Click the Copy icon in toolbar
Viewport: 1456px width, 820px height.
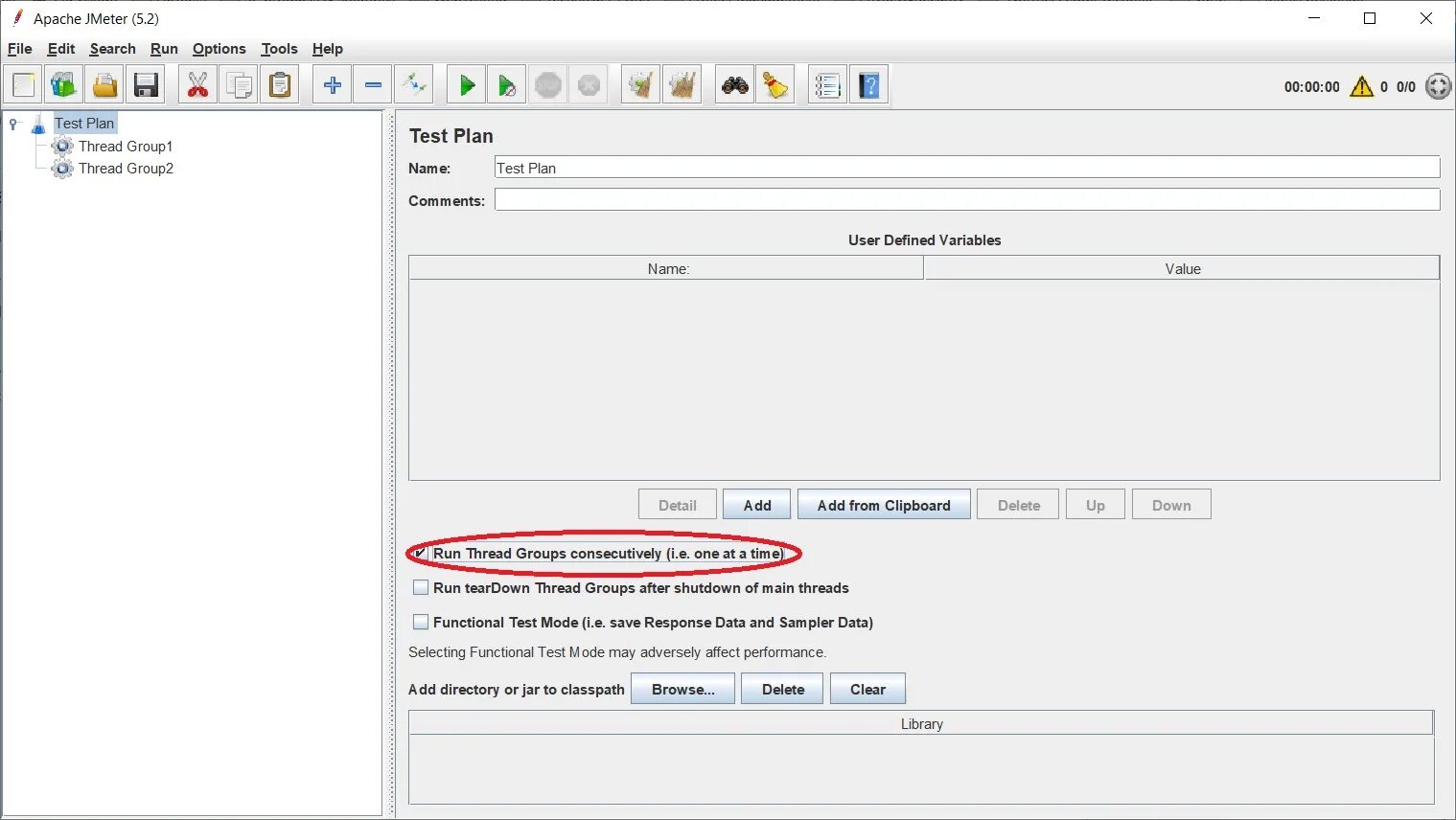click(239, 85)
